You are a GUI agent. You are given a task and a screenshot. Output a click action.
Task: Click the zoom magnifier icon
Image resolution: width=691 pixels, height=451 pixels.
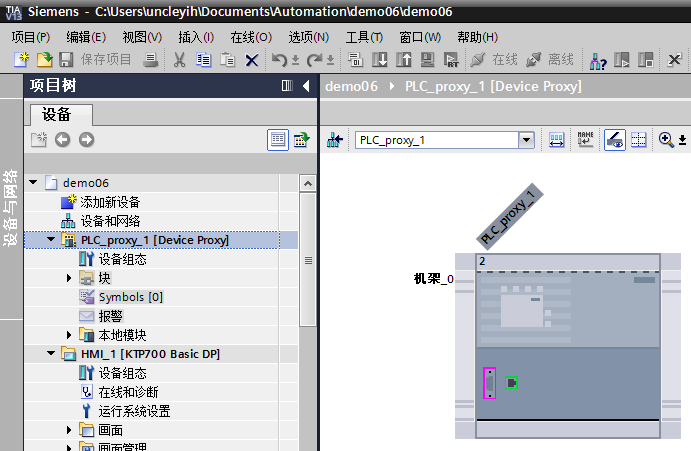click(666, 140)
